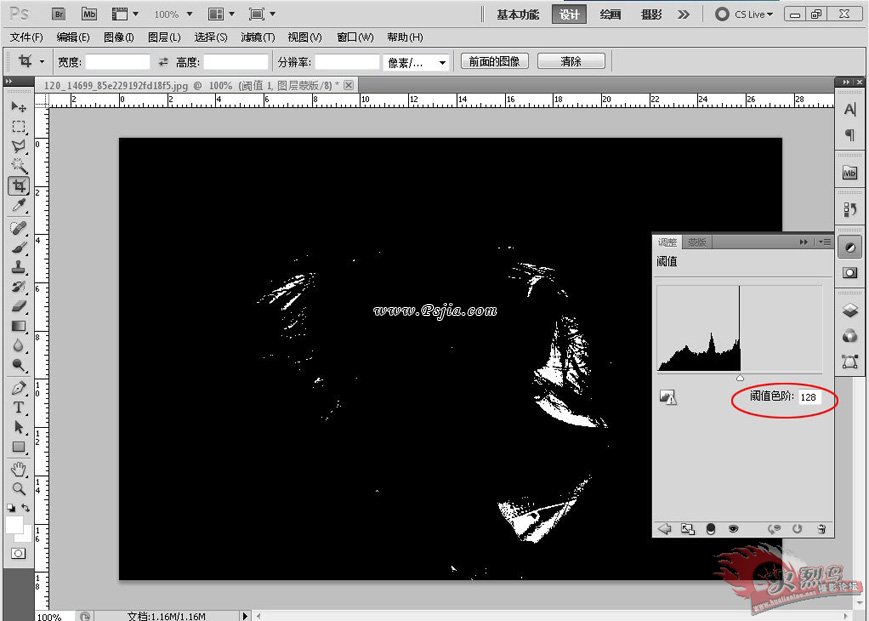
Task: Switch foreground and background colors
Action: pos(25,507)
